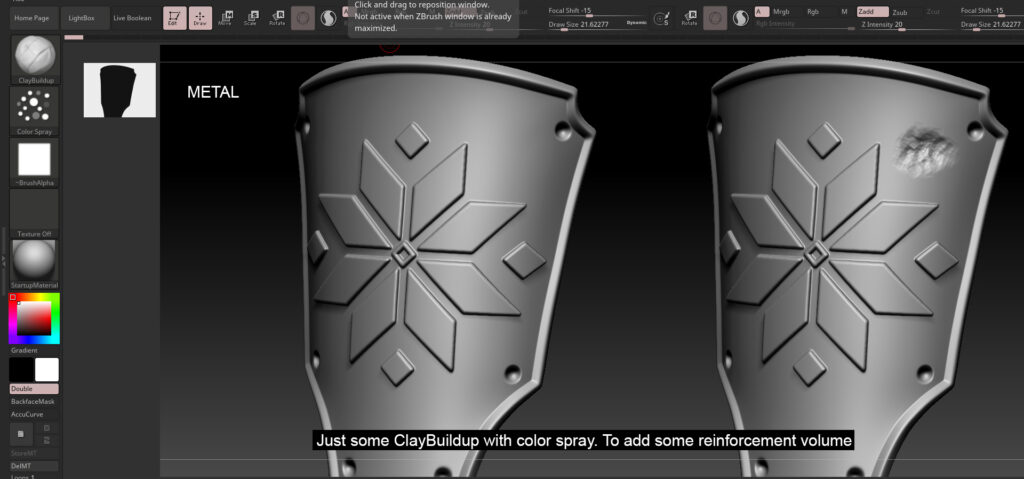Click the Rgb Intensity slider
The width and height of the screenshot is (1024, 479).
pyautogui.click(x=805, y=25)
